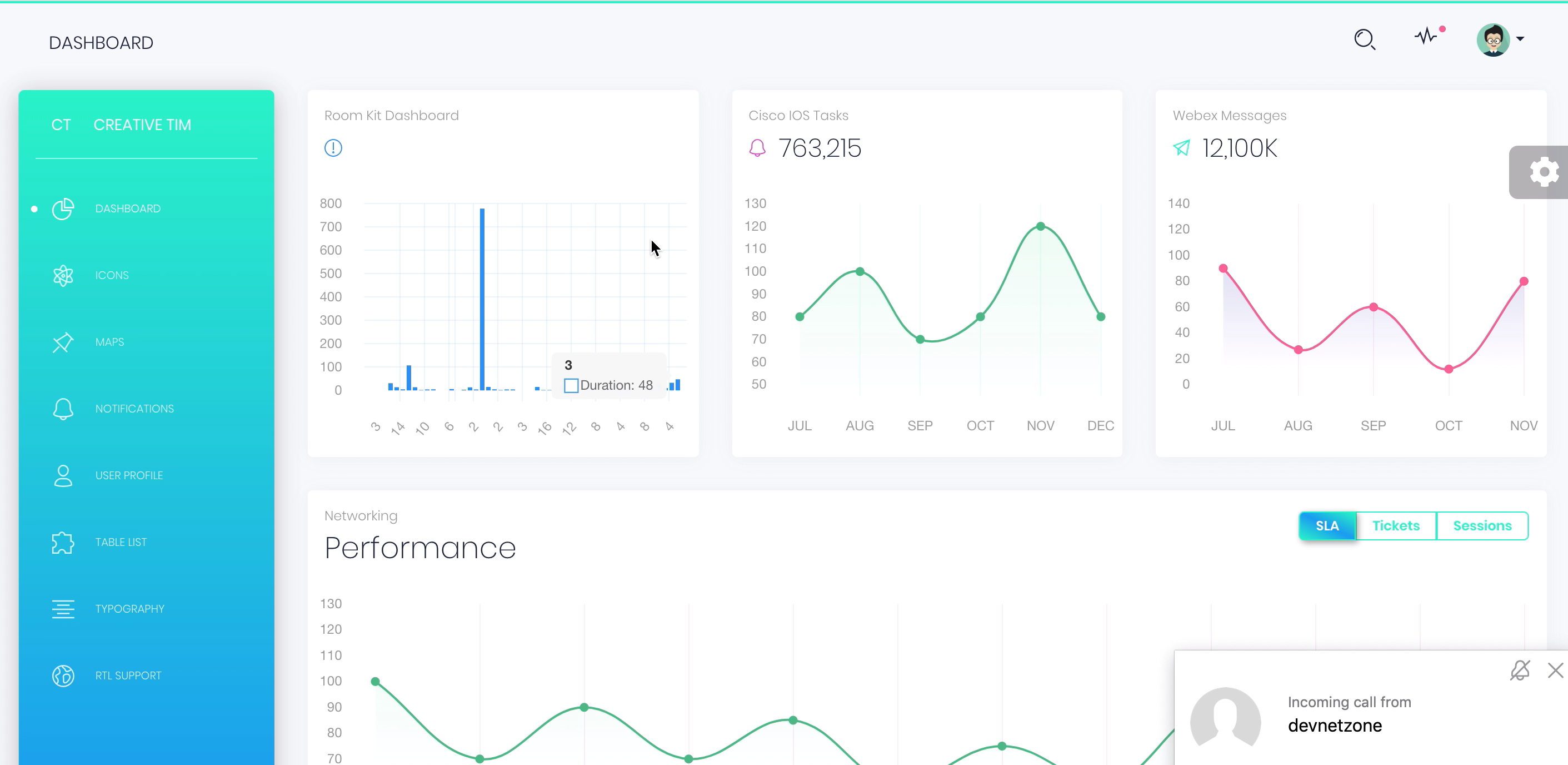The width and height of the screenshot is (1568, 765).
Task: Click the Dashboard navigation icon
Action: point(62,208)
